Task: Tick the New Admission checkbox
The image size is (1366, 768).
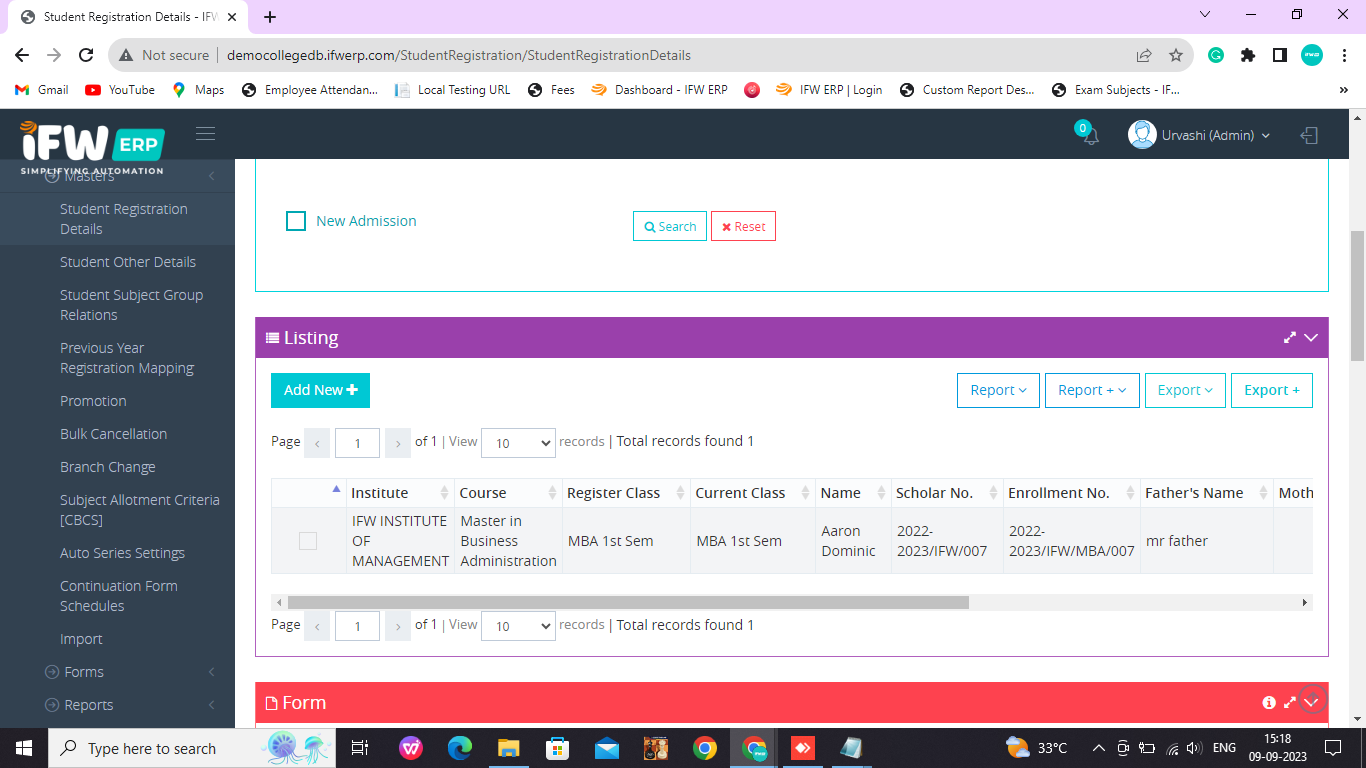Action: pos(296,221)
